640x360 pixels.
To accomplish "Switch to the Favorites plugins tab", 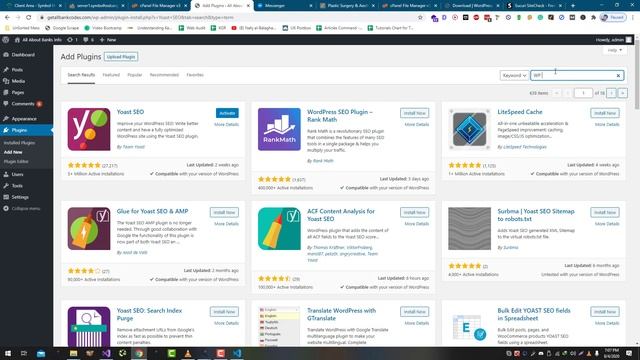I will [x=195, y=75].
